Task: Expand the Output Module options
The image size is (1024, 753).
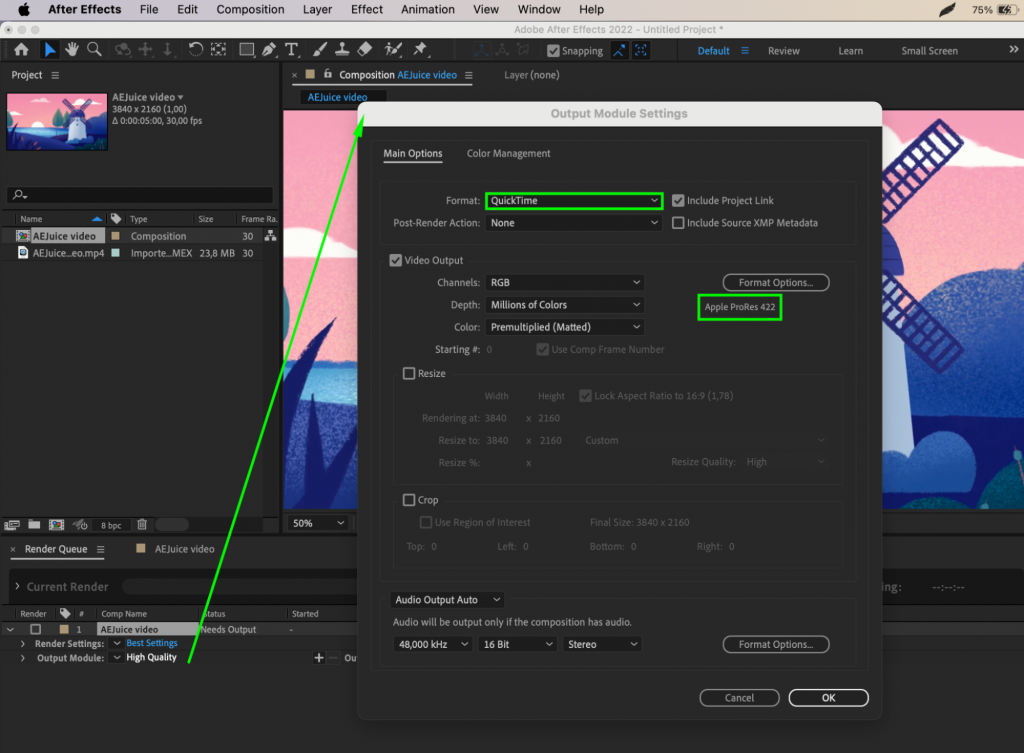Action: (x=22, y=657)
